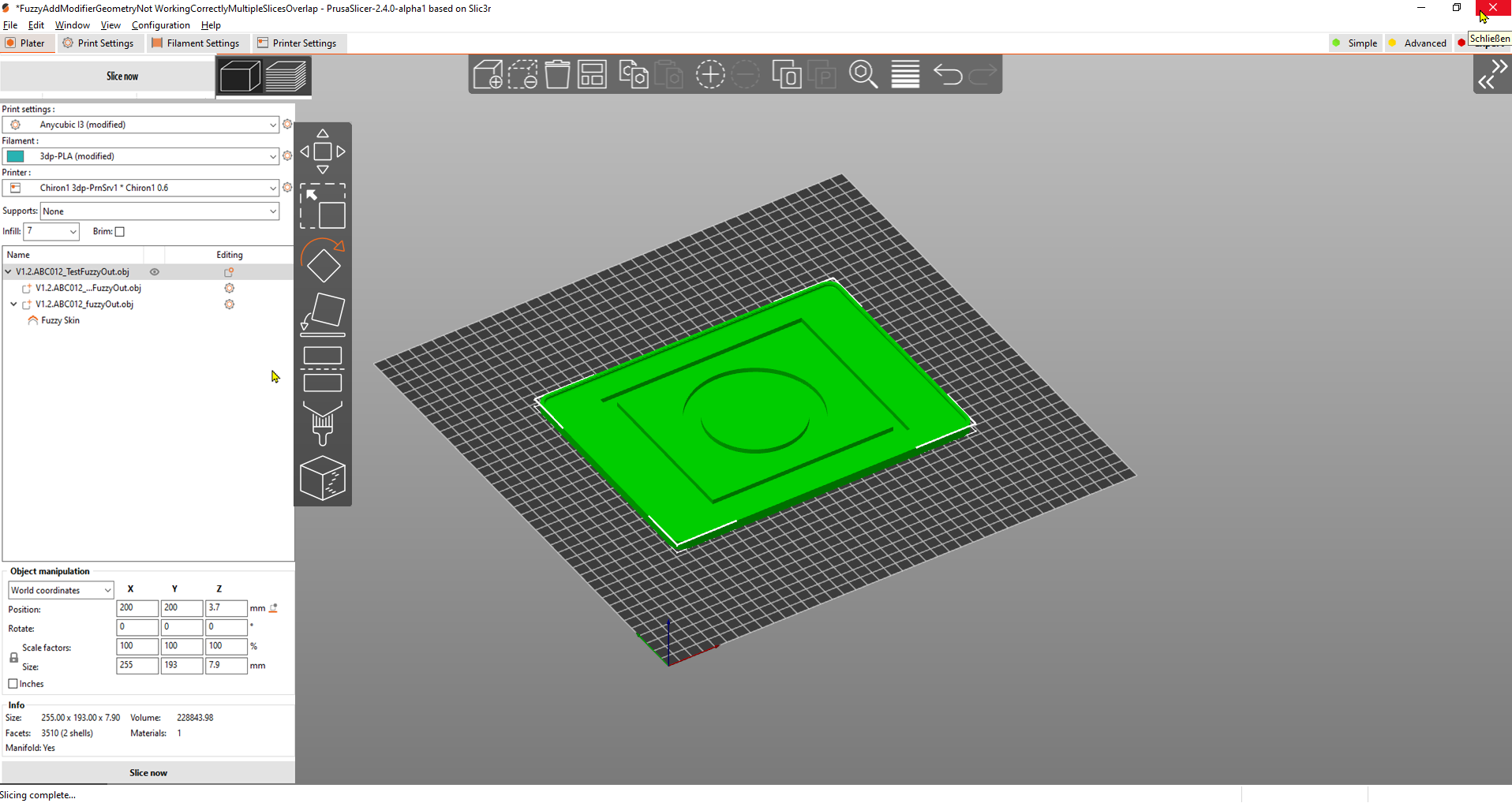Screen dimensions: 1512x803
Task: Open the Filament preset dropdown
Action: click(x=140, y=156)
